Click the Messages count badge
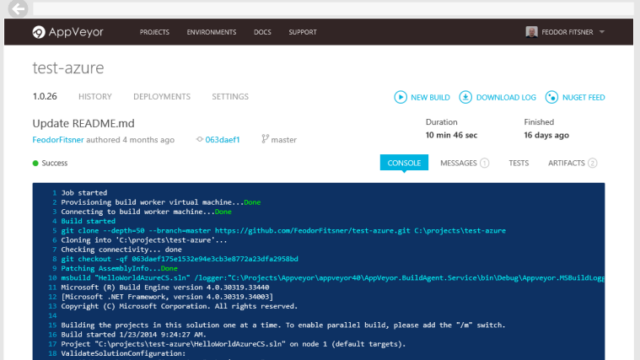 (x=484, y=163)
